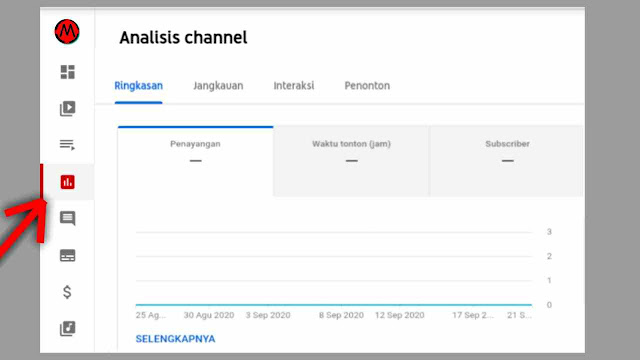Click the '3 Sep 2020' axis label
640x360 pixels.
point(268,315)
